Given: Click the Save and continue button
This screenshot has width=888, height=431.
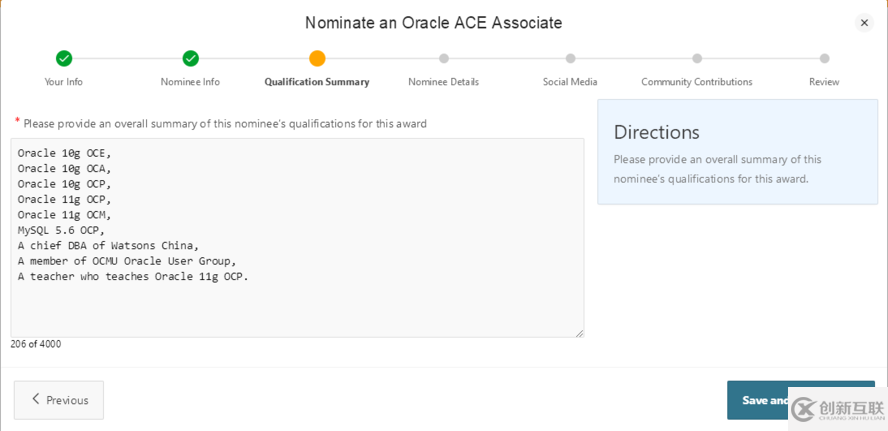Looking at the screenshot, I should (x=801, y=400).
